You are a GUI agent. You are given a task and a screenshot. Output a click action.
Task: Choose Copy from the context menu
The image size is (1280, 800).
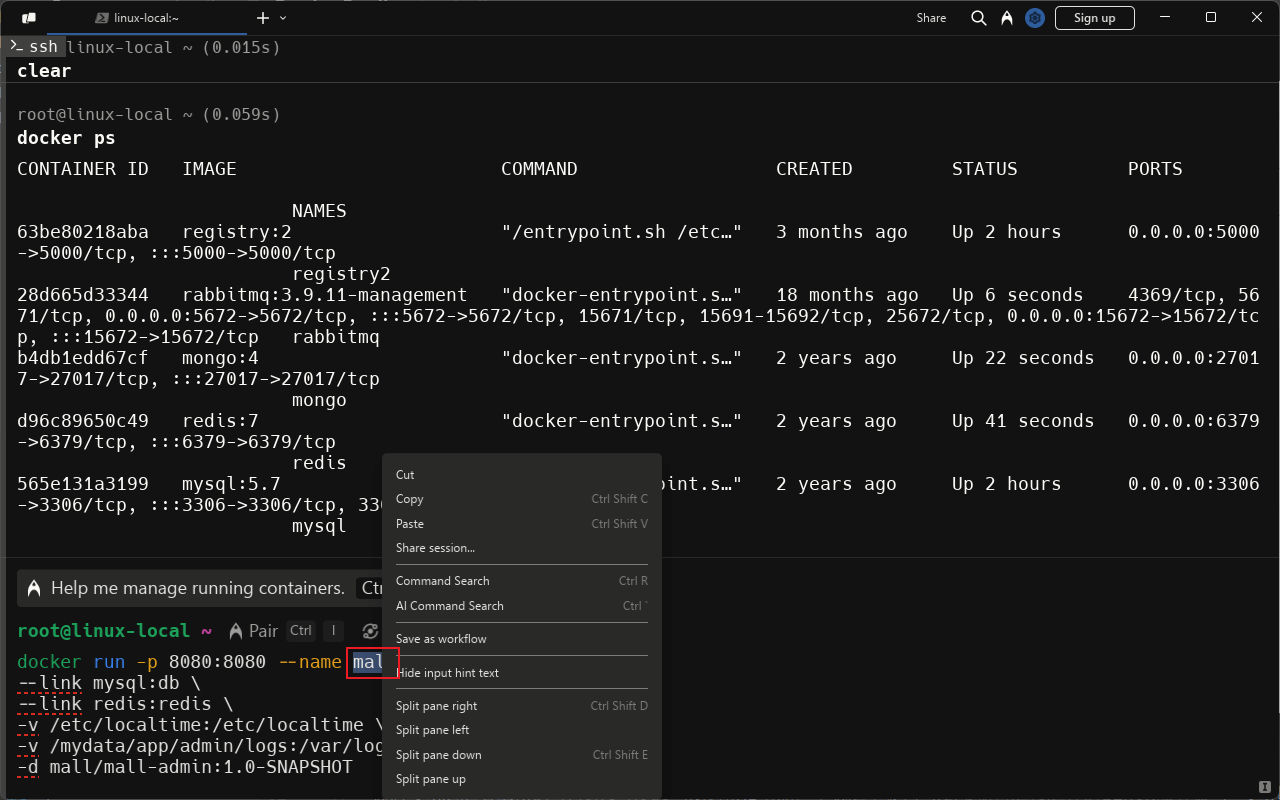point(410,499)
